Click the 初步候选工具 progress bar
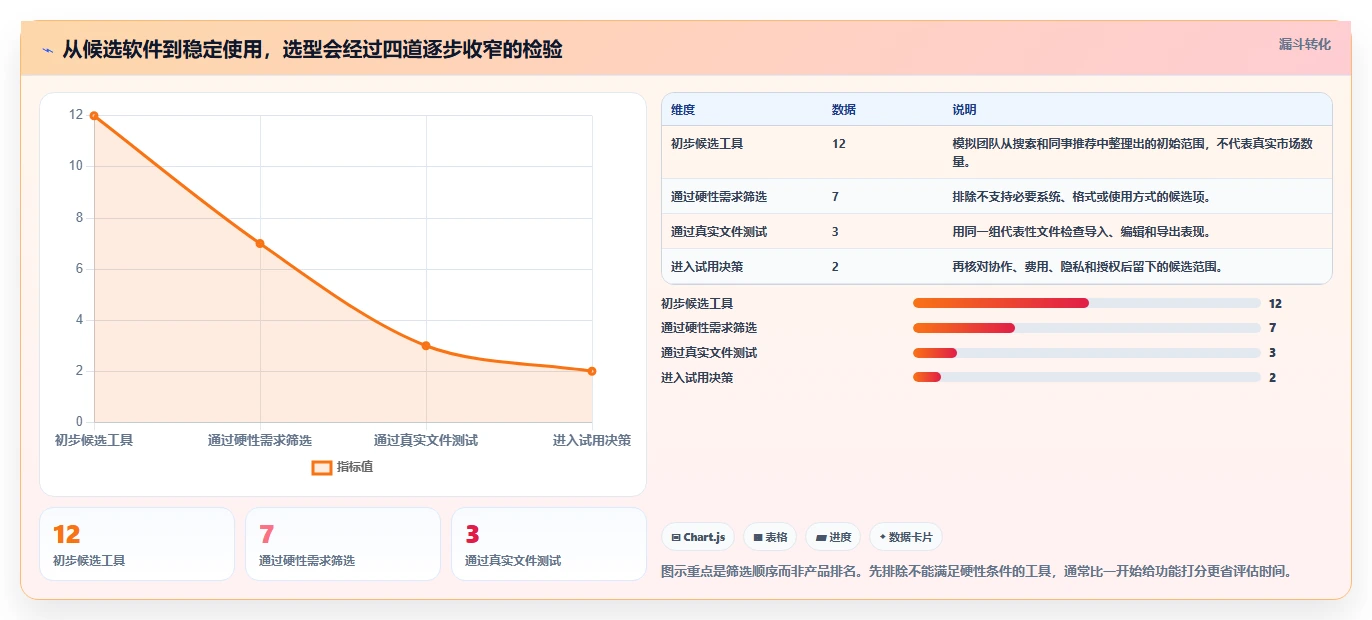1372x620 pixels. click(x=1087, y=303)
